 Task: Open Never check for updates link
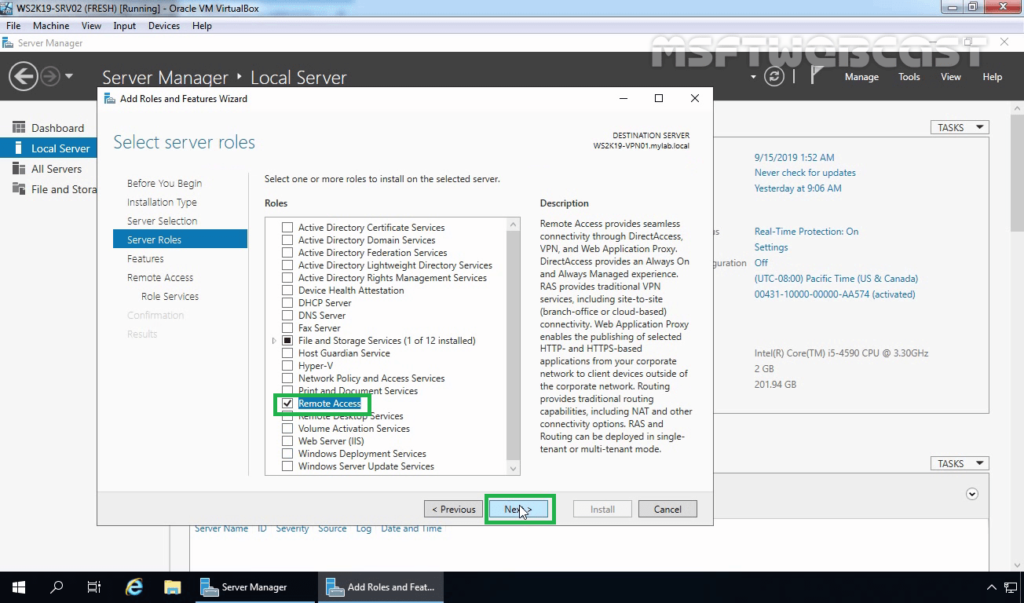805,172
